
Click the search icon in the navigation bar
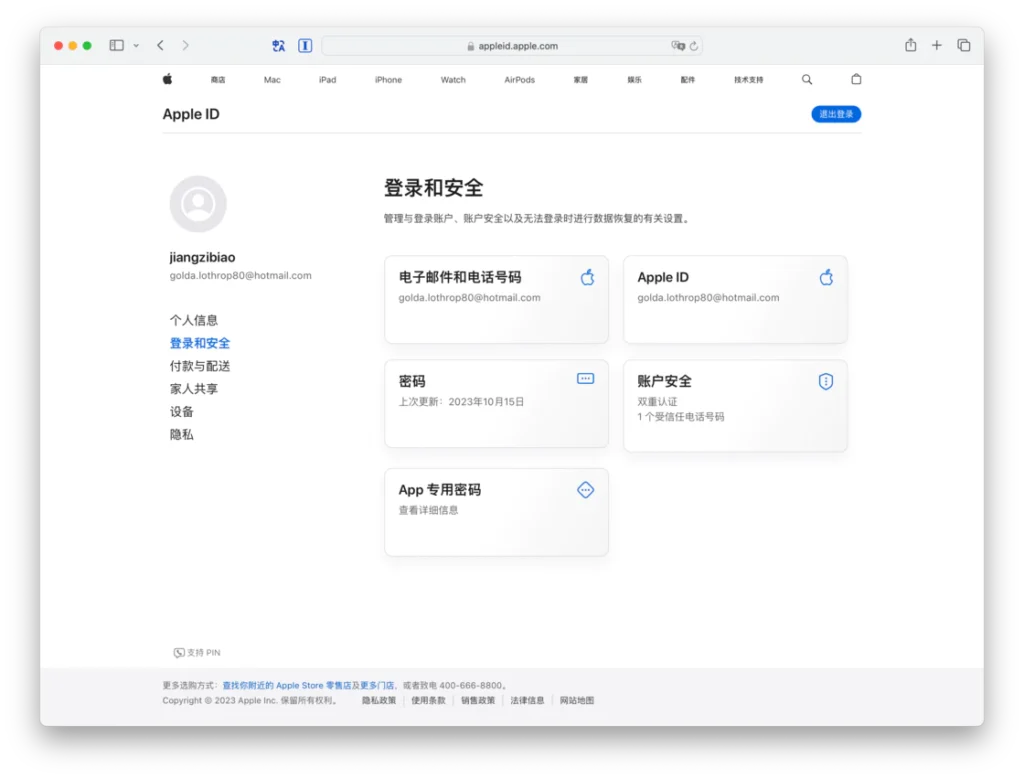806,79
